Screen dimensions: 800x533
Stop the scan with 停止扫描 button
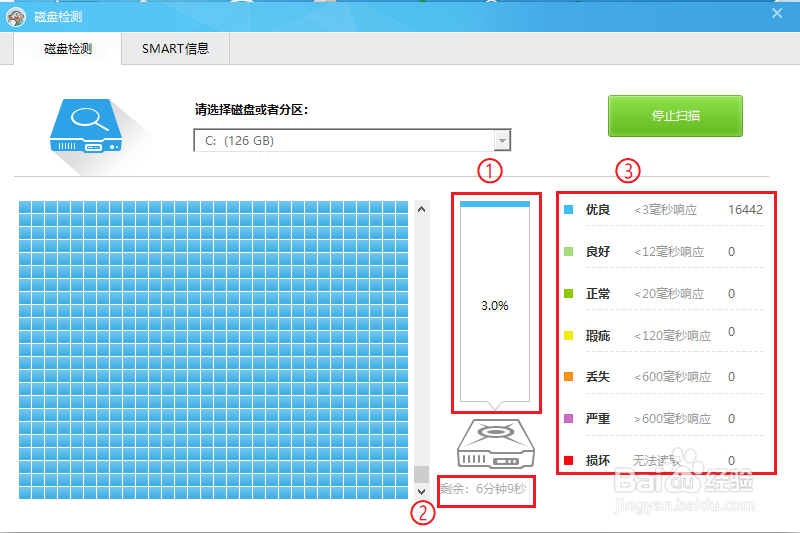(x=675, y=116)
